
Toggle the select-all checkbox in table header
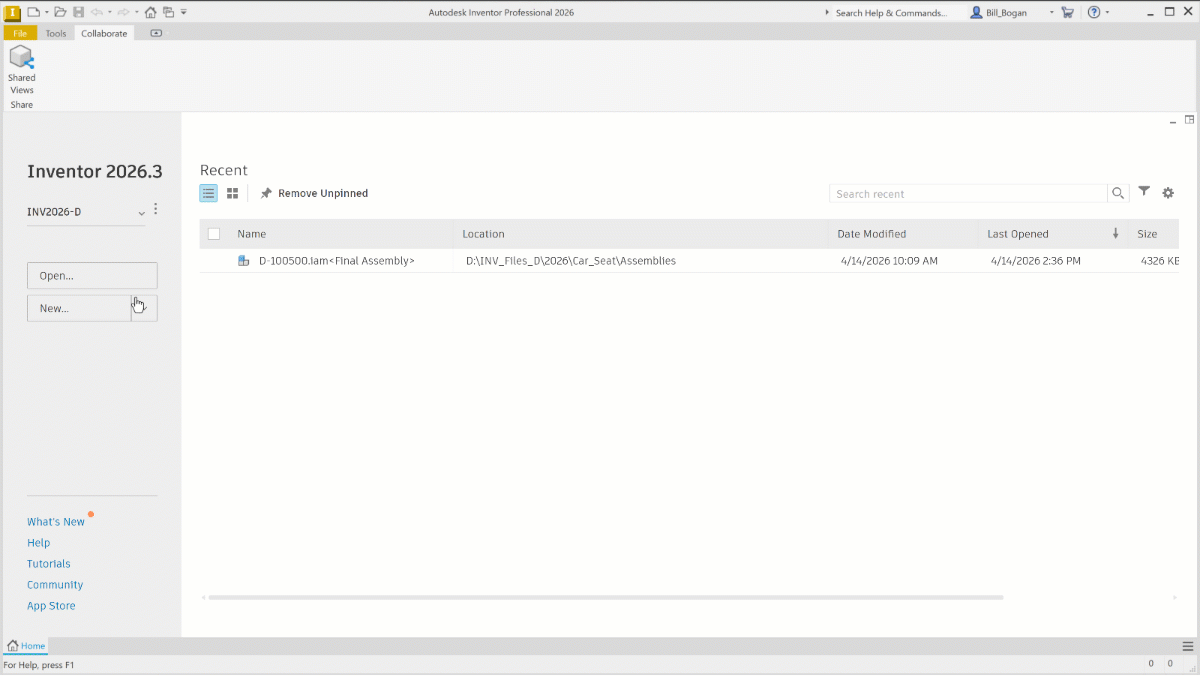[x=213, y=234]
